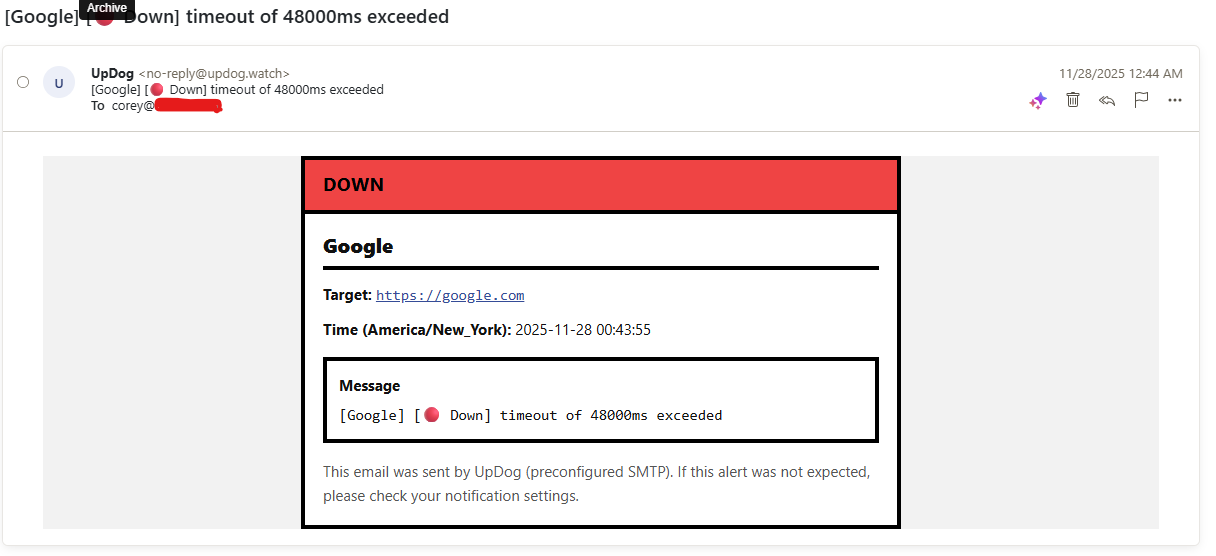This screenshot has width=1216, height=556.
Task: Reply to the UpDog email
Action: (x=1107, y=100)
